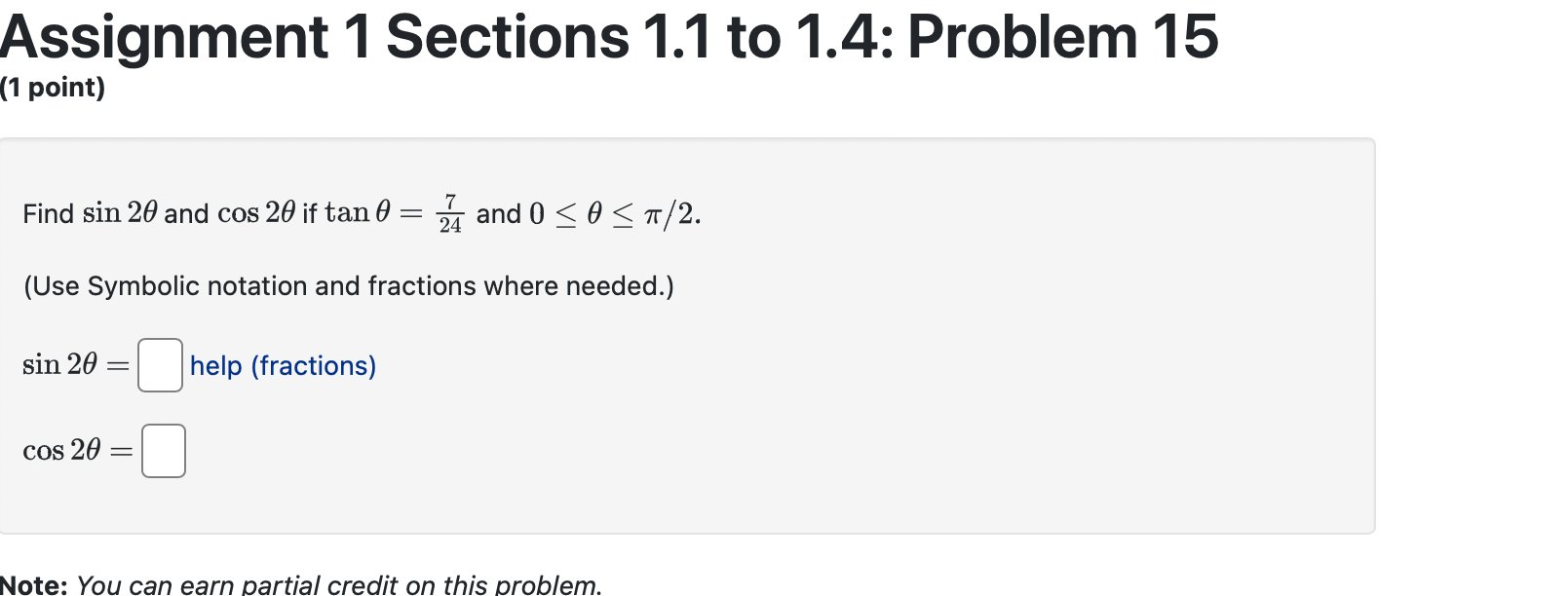Click the (1 point) label
The height and width of the screenshot is (596, 1568).
(x=54, y=88)
